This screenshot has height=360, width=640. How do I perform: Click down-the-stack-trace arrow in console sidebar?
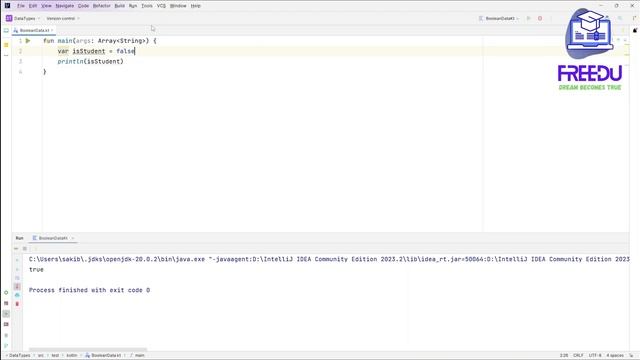tap(17, 269)
